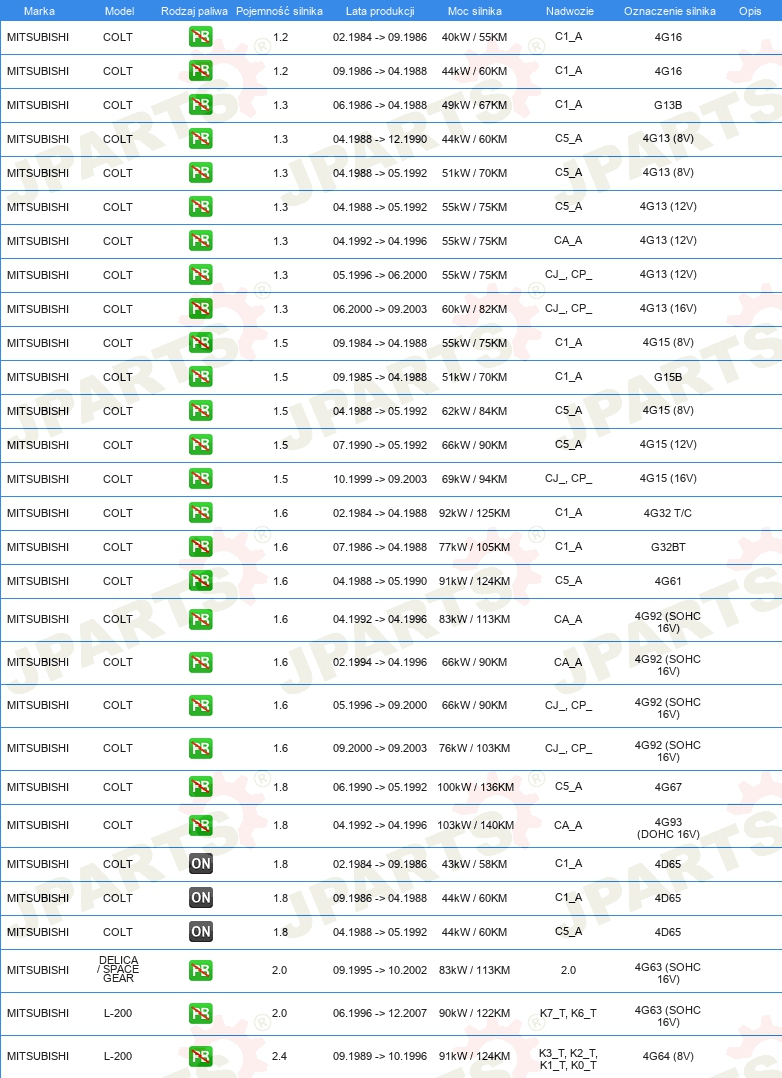The width and height of the screenshot is (782, 1078).
Task: Click the 92kW / 125KM power cell
Action: tap(475, 513)
